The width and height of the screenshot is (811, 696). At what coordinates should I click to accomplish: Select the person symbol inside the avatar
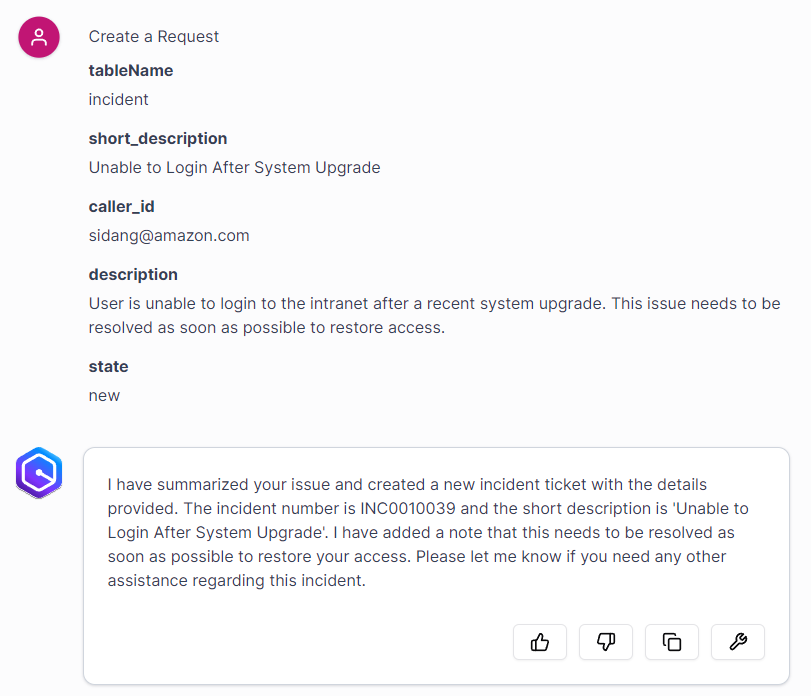pyautogui.click(x=38, y=36)
